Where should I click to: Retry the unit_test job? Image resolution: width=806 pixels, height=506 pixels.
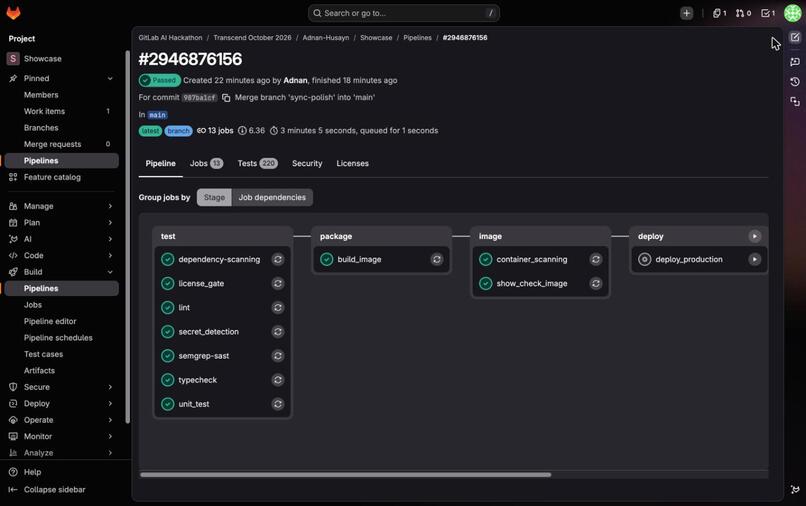278,404
